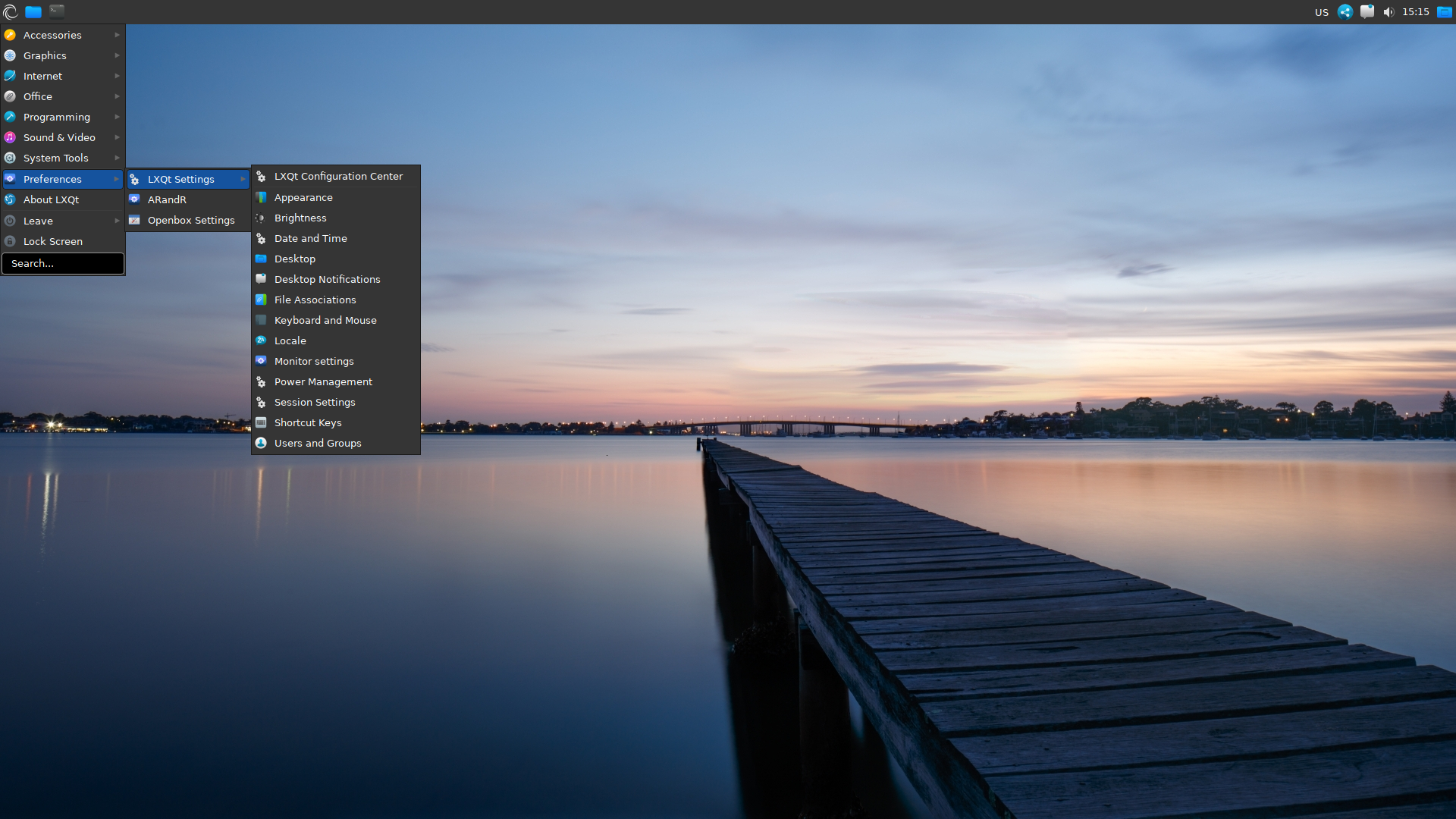Expand the Office submenu
Viewport: 1456px width, 819px height.
click(62, 96)
